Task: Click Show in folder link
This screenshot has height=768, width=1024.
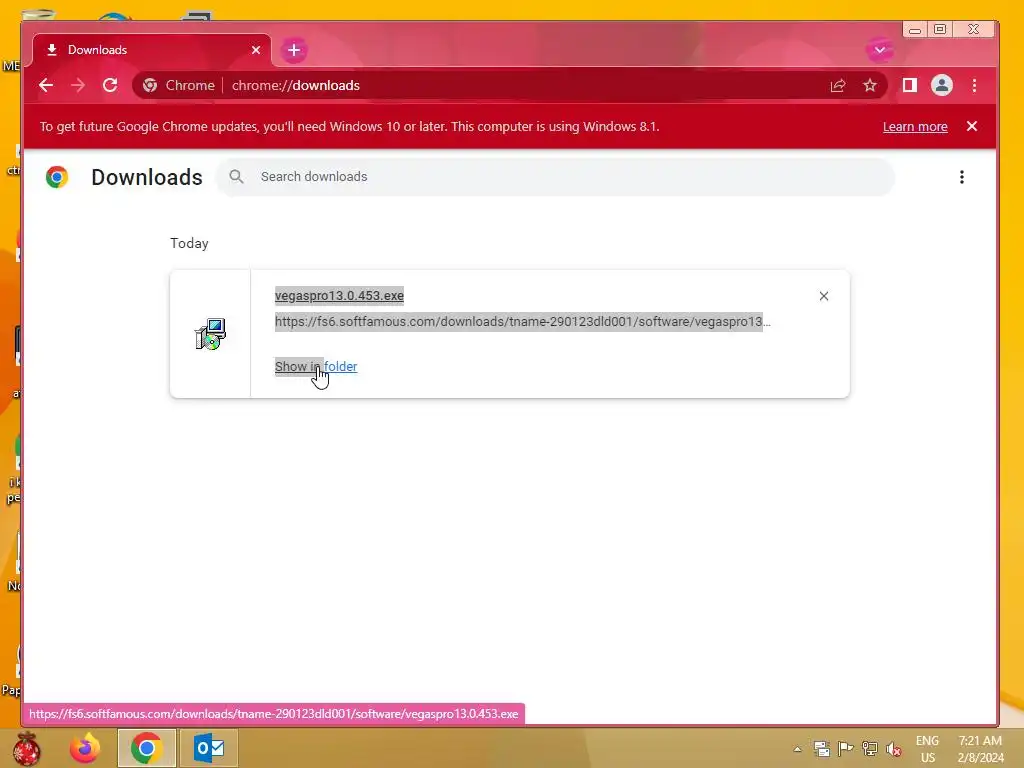Action: [316, 366]
